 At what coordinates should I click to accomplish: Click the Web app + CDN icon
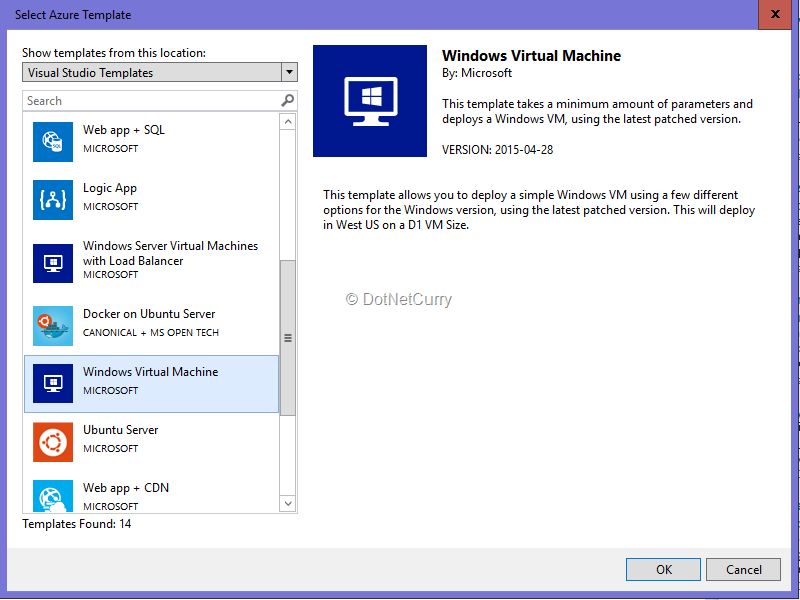click(x=53, y=495)
